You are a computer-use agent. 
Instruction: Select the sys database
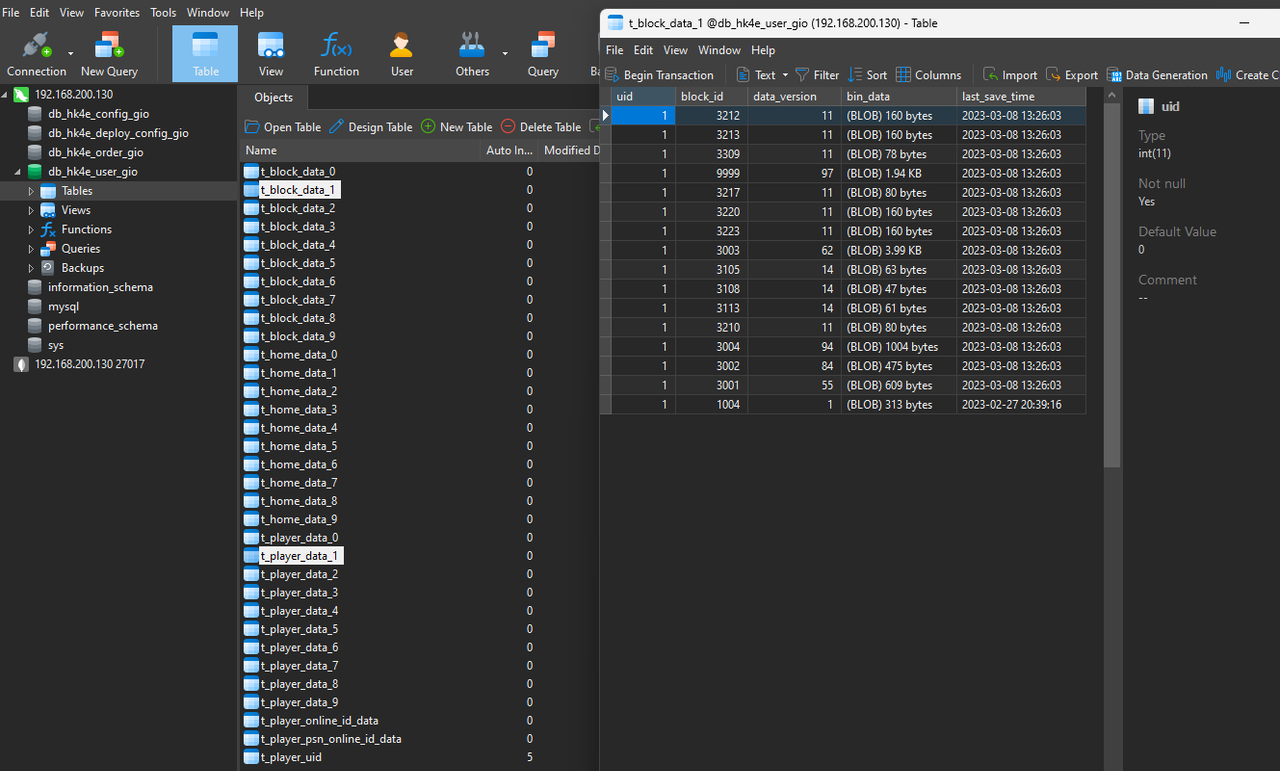[55, 345]
